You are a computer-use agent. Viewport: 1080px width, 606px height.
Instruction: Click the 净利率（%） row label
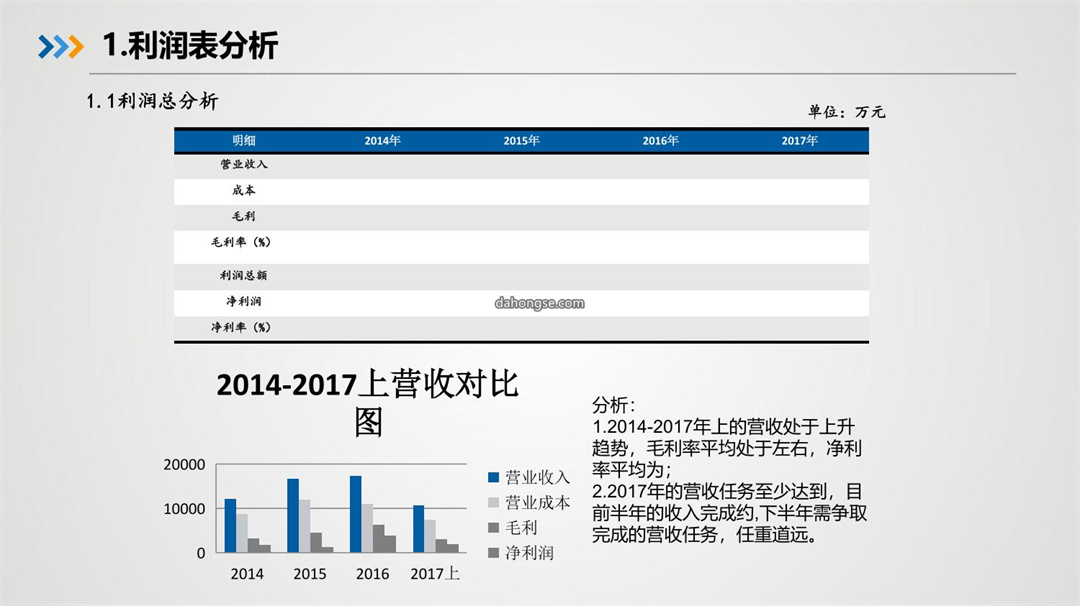pos(241,327)
